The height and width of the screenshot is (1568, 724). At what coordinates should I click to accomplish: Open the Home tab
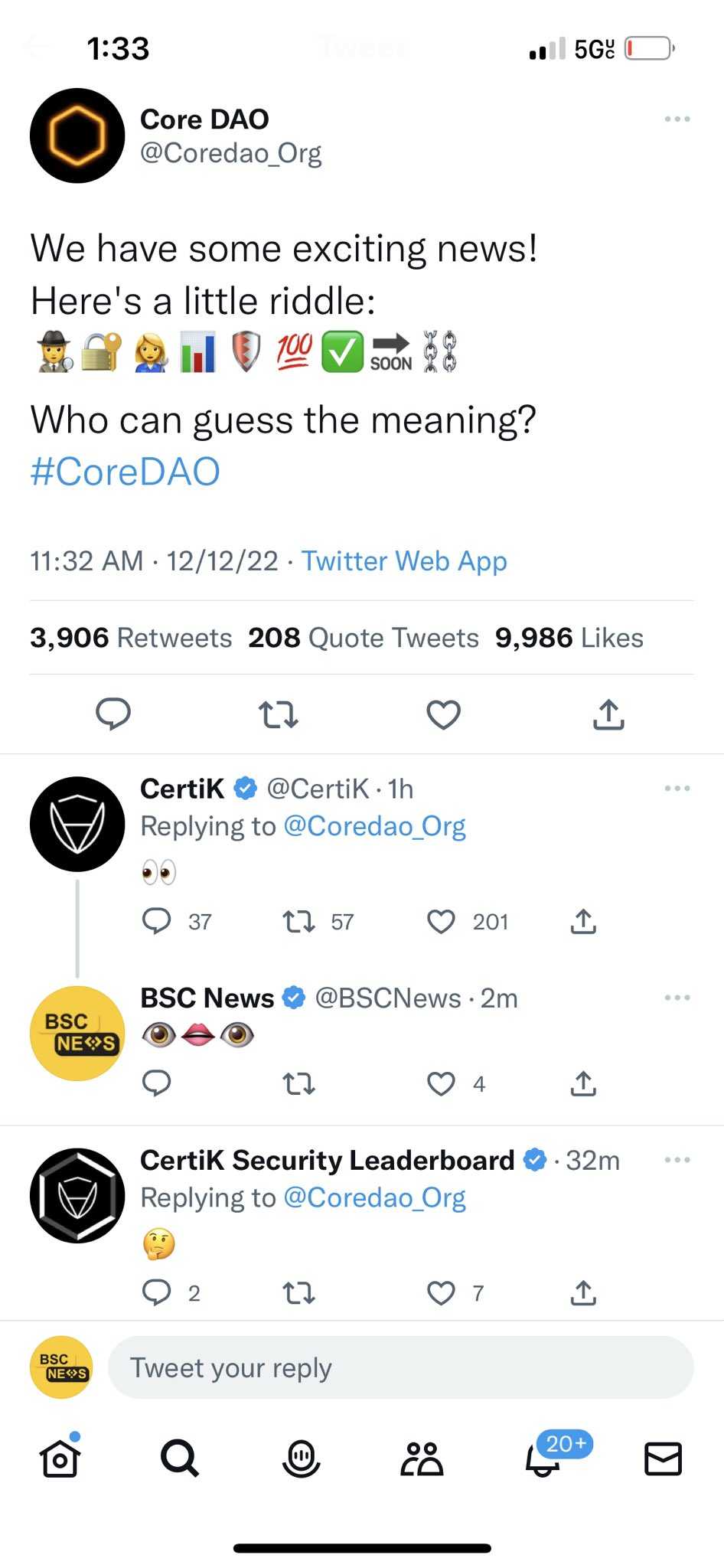point(60,1458)
